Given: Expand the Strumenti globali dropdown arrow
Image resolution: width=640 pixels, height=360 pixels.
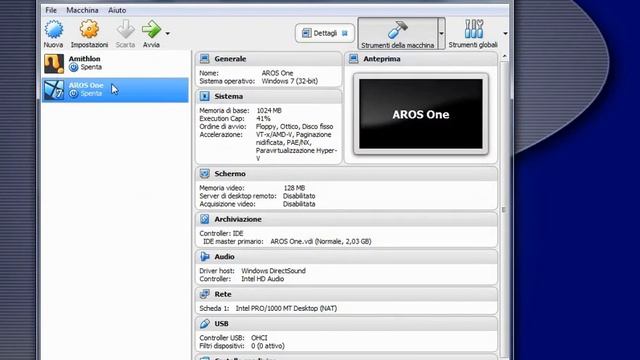Looking at the screenshot, I should point(505,33).
